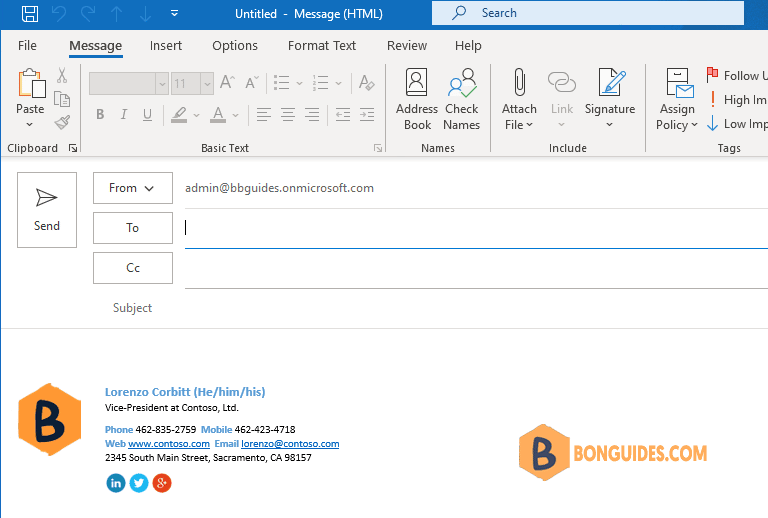Open the From account dropdown
This screenshot has height=518, width=768.
point(133,188)
